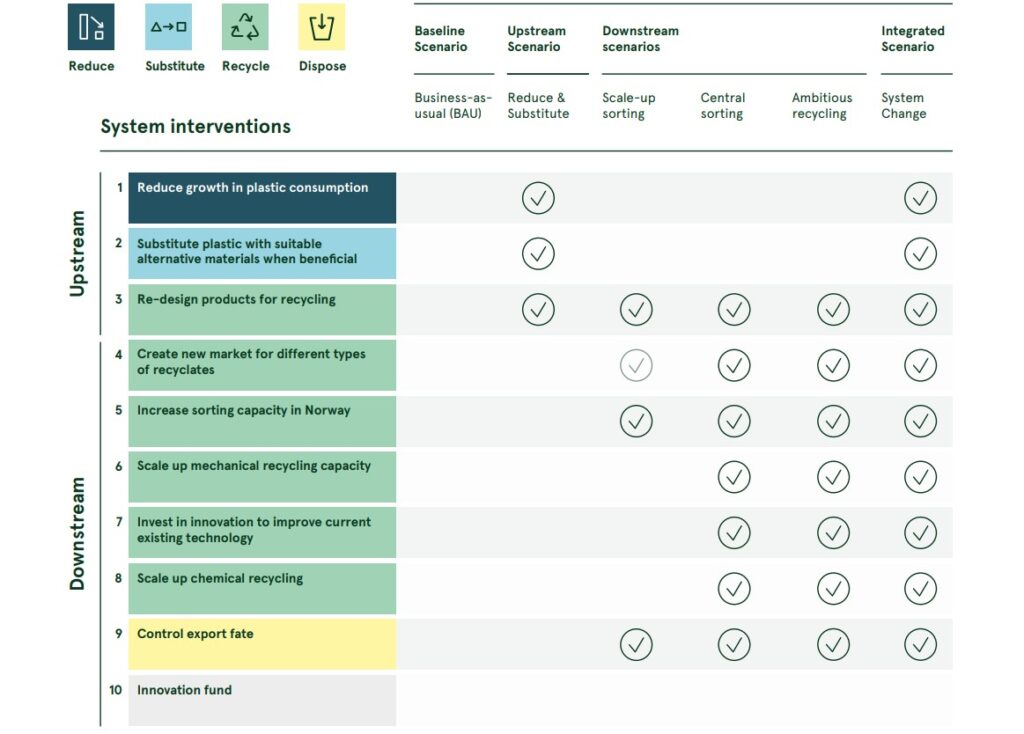Click Control export fate checkmark under Scale-up sorting
This screenshot has height=734, width=1024.
click(636, 645)
